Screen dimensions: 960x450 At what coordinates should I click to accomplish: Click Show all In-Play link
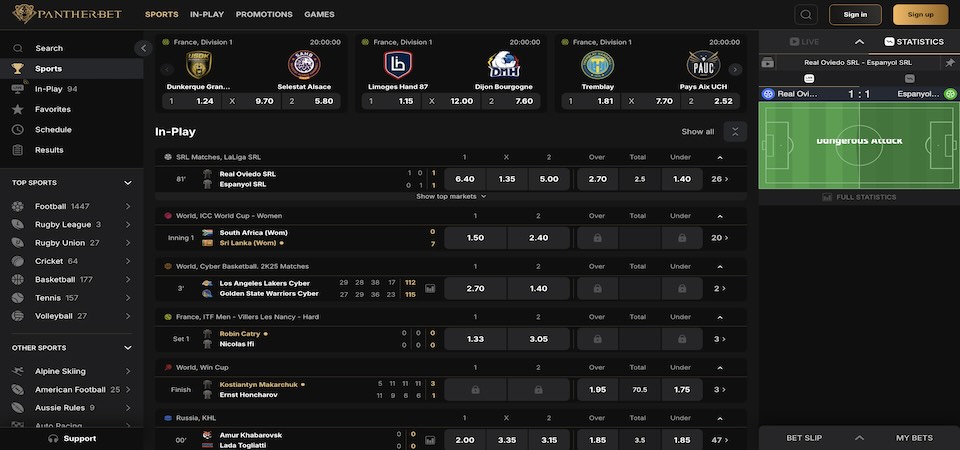tap(698, 132)
